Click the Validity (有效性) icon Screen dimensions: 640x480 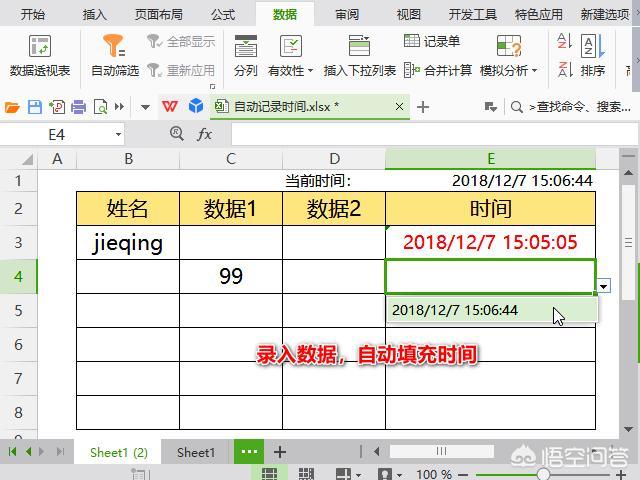[x=291, y=46]
